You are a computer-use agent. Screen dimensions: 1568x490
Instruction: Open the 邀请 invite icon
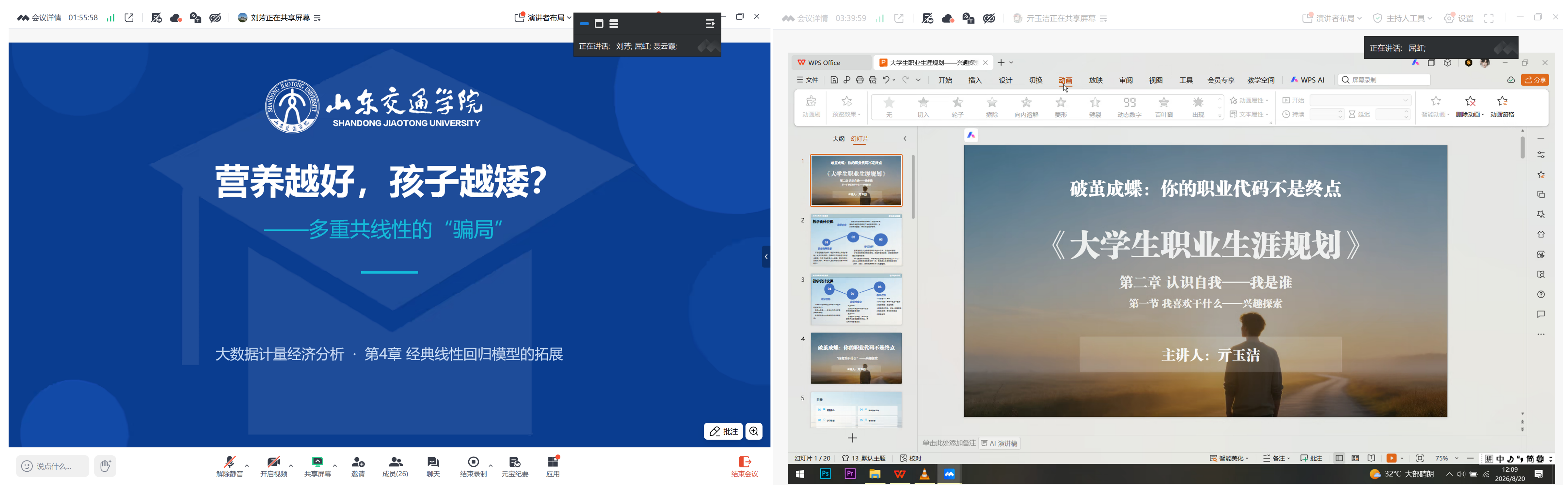(x=358, y=466)
